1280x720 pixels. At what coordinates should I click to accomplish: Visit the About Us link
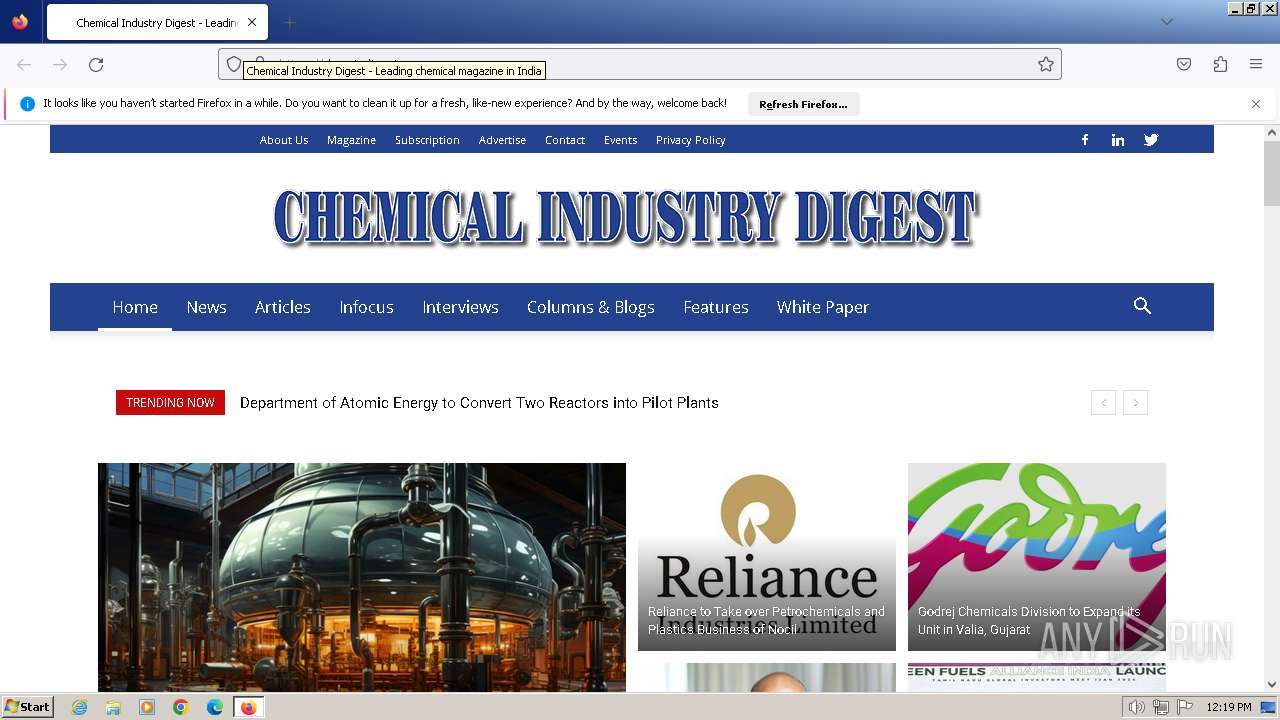(284, 140)
